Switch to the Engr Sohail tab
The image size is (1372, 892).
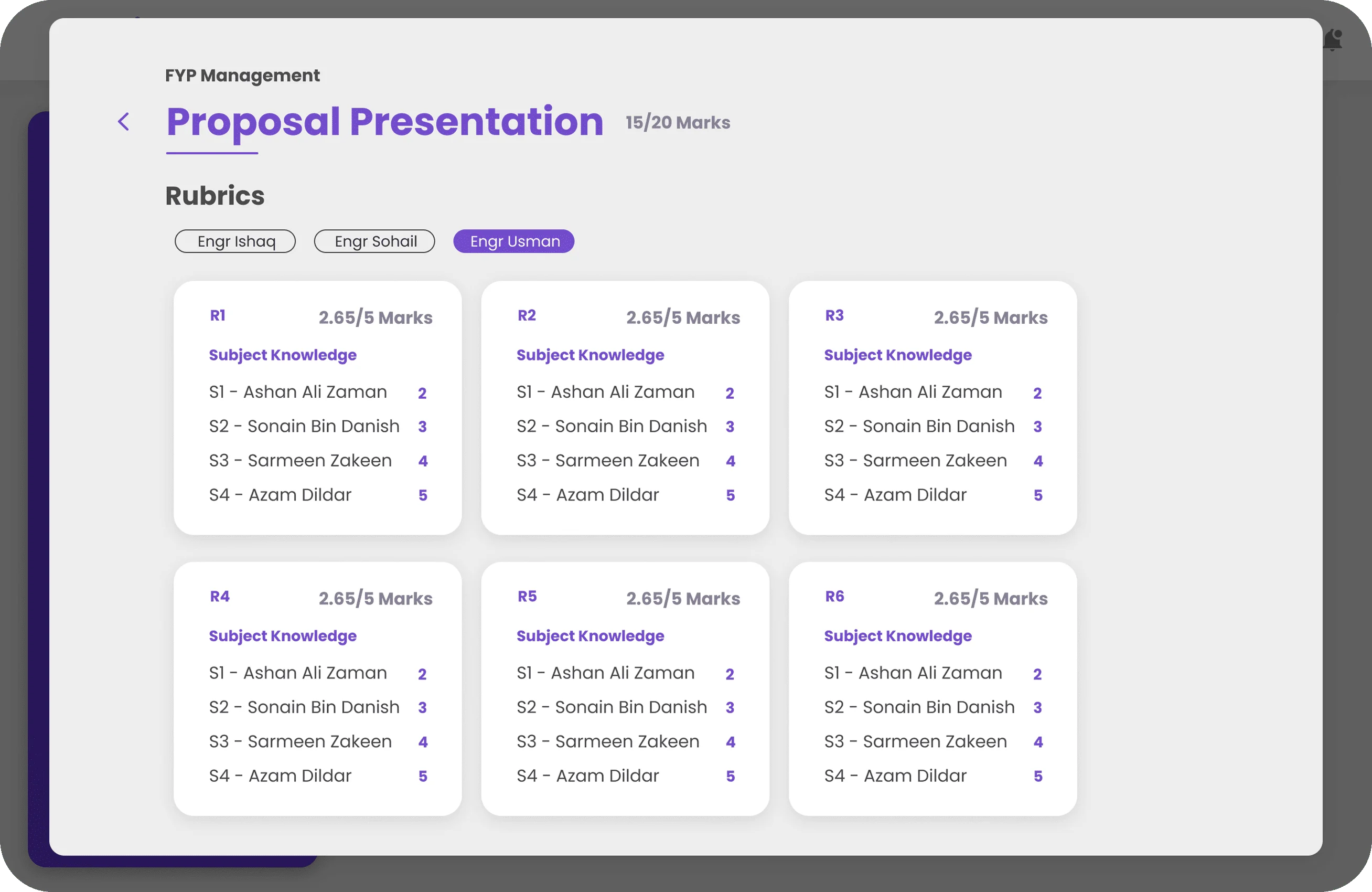point(374,241)
